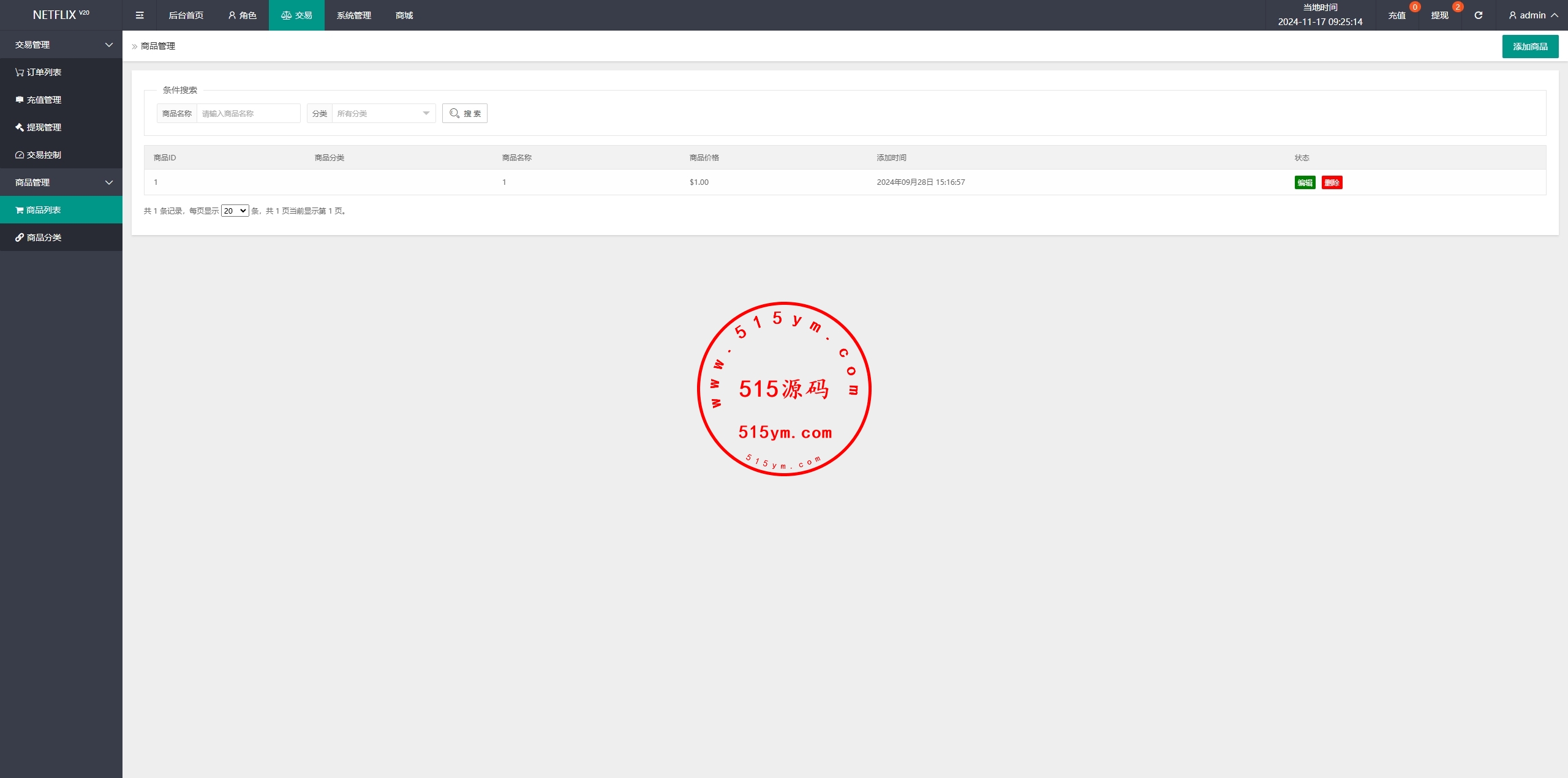
Task: Open the per-page count select showing 20
Action: (x=235, y=211)
